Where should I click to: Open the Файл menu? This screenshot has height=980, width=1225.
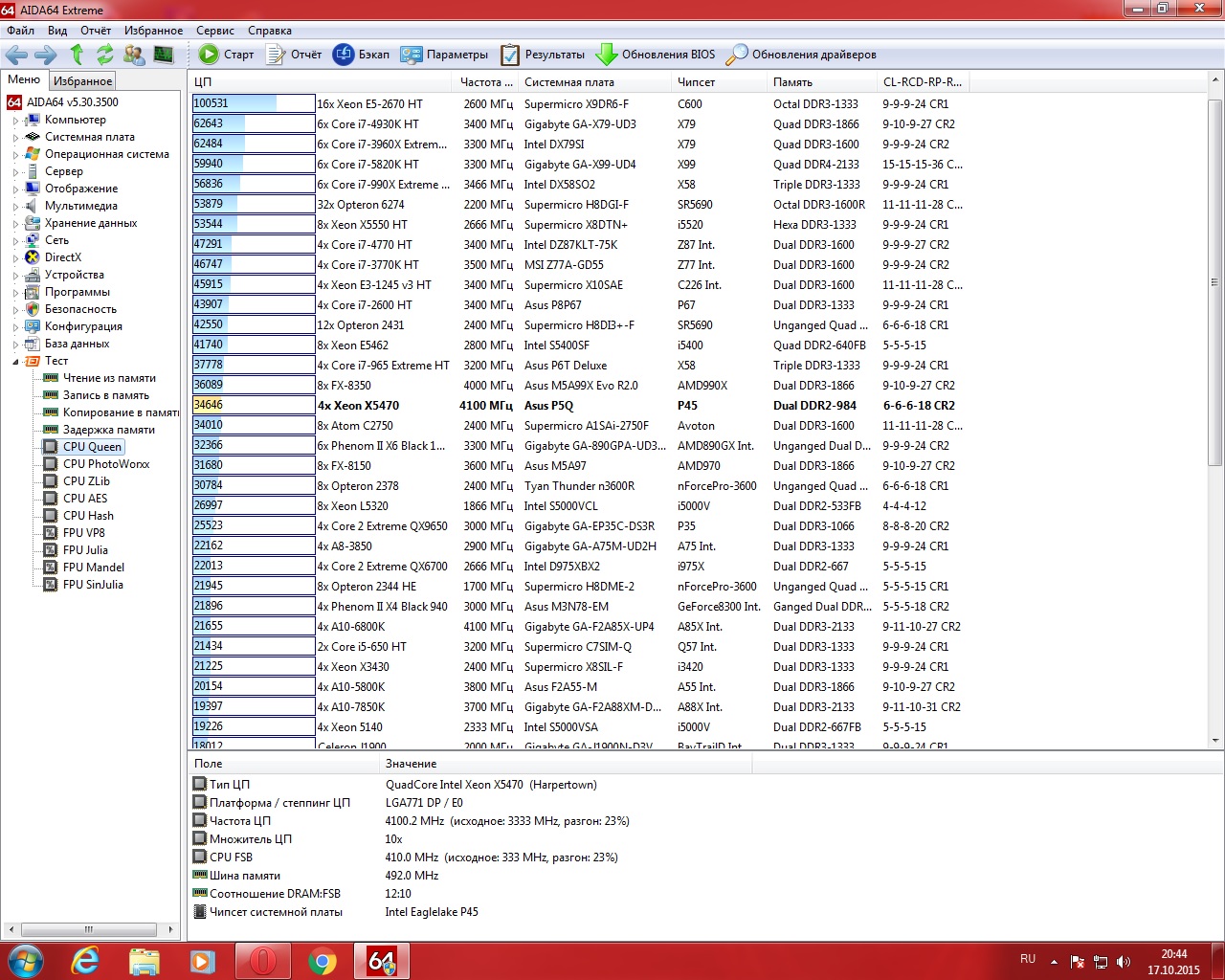pos(20,31)
